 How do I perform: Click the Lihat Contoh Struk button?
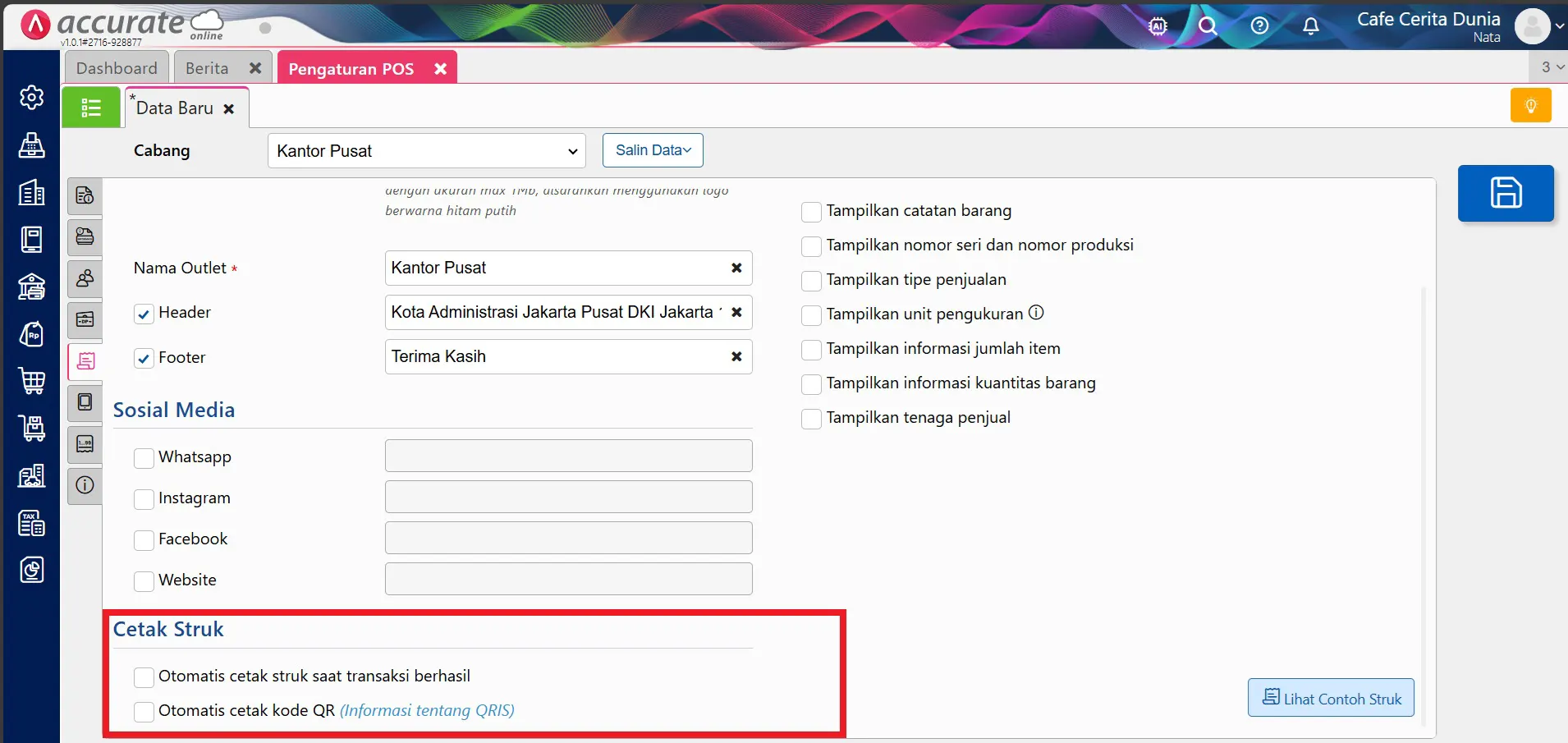(x=1330, y=698)
